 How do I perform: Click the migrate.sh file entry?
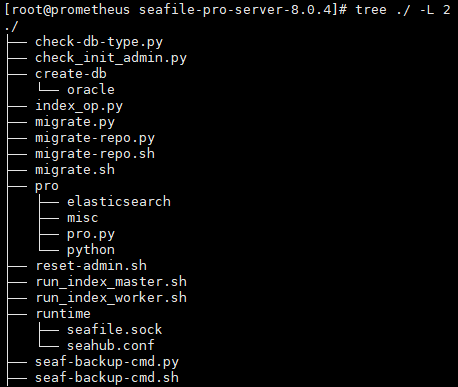pyautogui.click(x=75, y=170)
